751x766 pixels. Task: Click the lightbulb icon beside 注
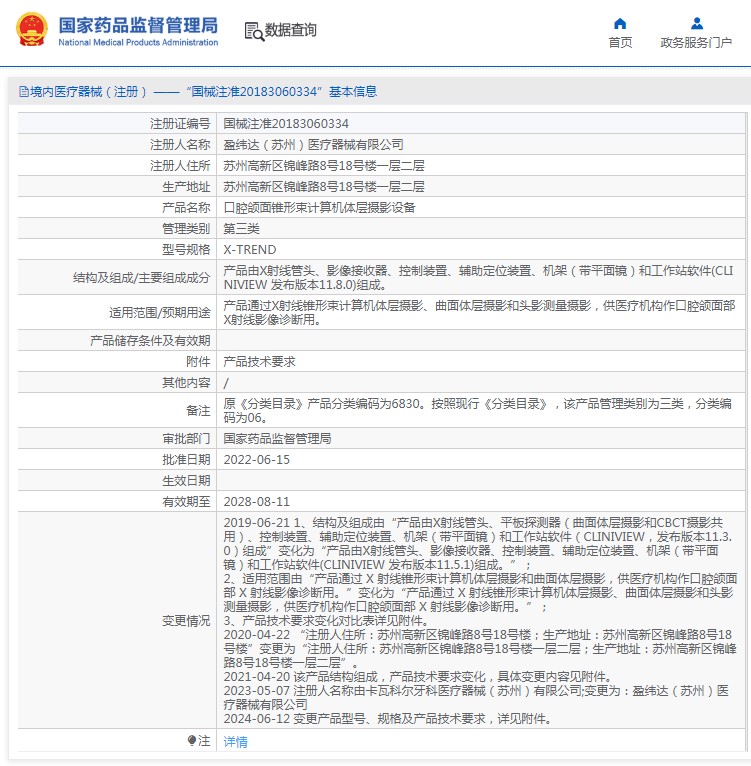point(192,741)
